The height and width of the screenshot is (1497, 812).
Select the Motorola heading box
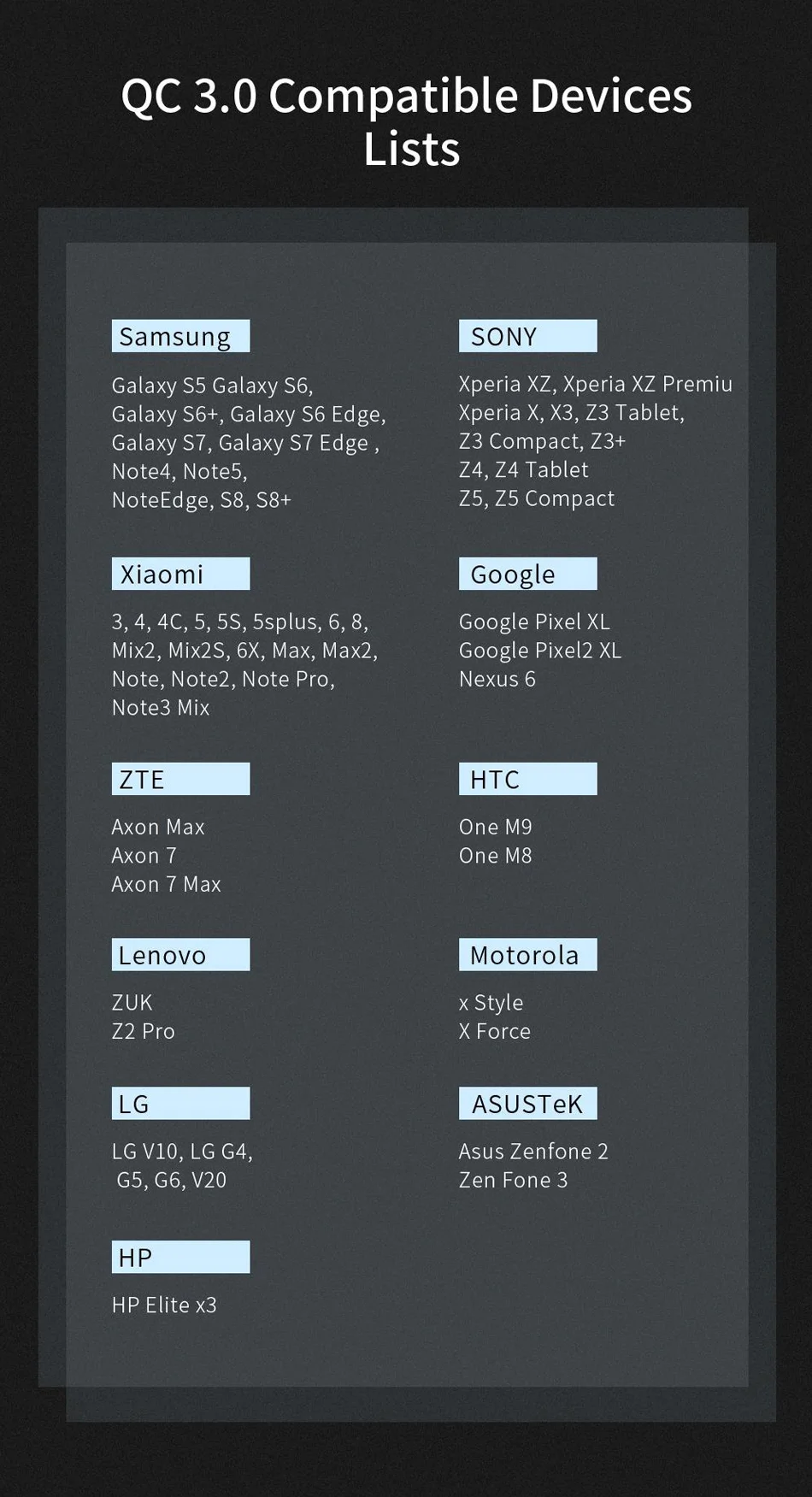coord(527,955)
